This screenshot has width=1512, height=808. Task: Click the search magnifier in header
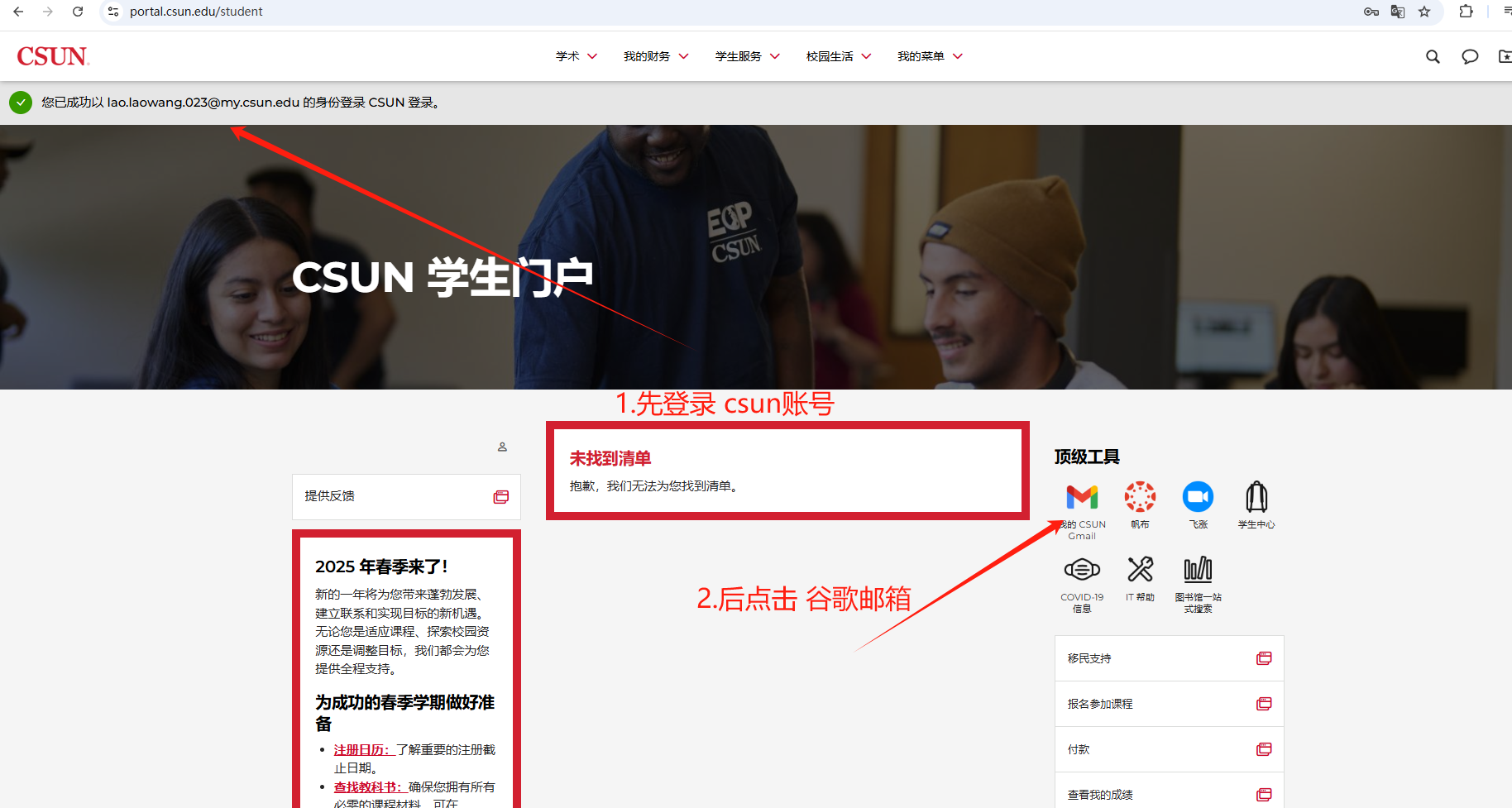pos(1433,57)
